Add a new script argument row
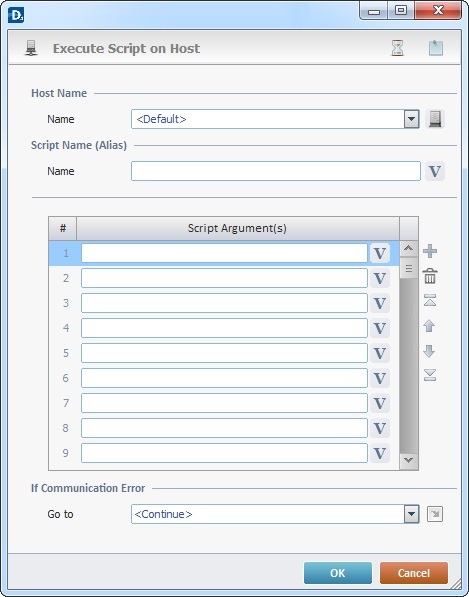Viewport: 469px width, 597px height. pyautogui.click(x=430, y=251)
